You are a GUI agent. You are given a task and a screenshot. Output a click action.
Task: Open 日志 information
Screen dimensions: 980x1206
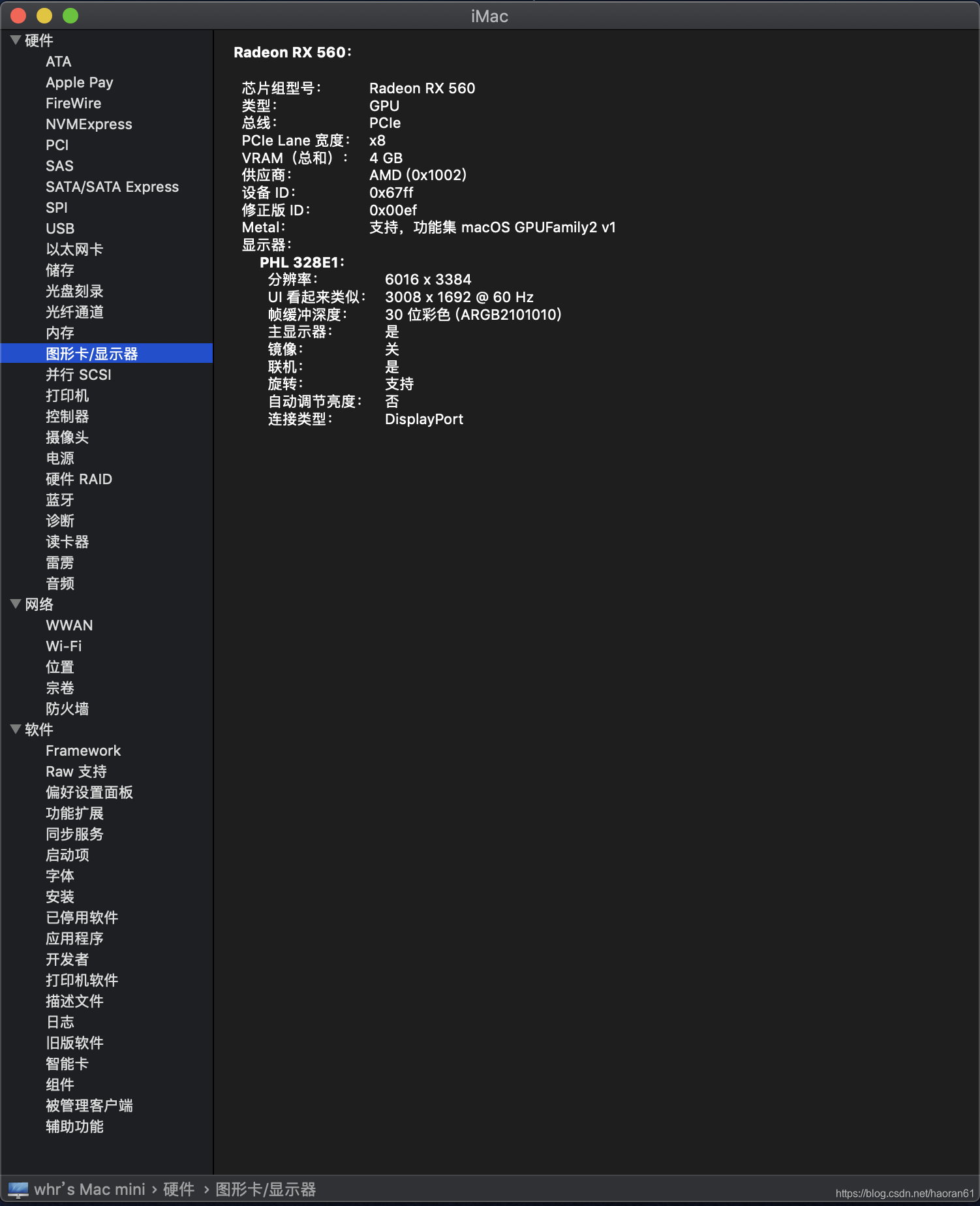(60, 1022)
